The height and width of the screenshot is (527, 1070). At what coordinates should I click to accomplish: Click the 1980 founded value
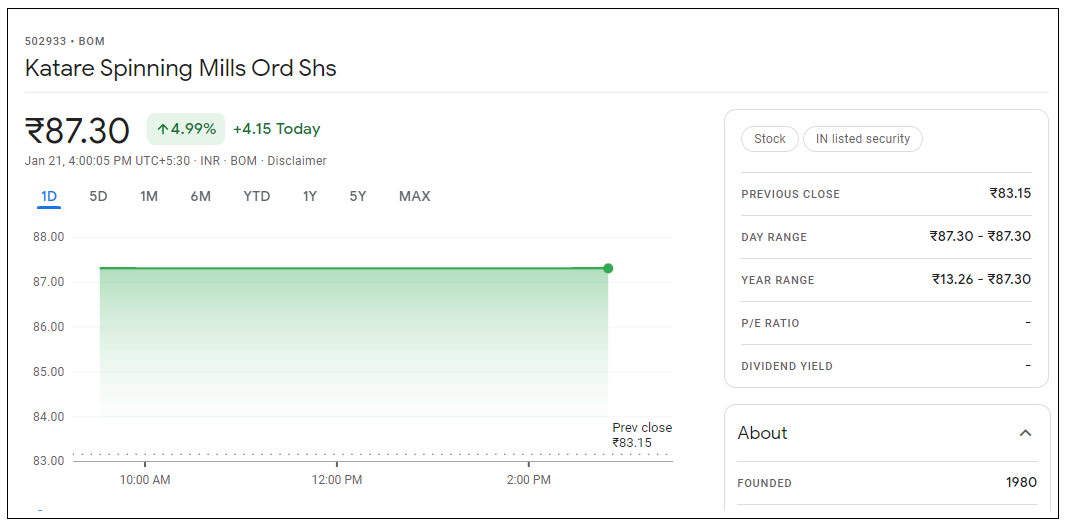[x=1021, y=483]
